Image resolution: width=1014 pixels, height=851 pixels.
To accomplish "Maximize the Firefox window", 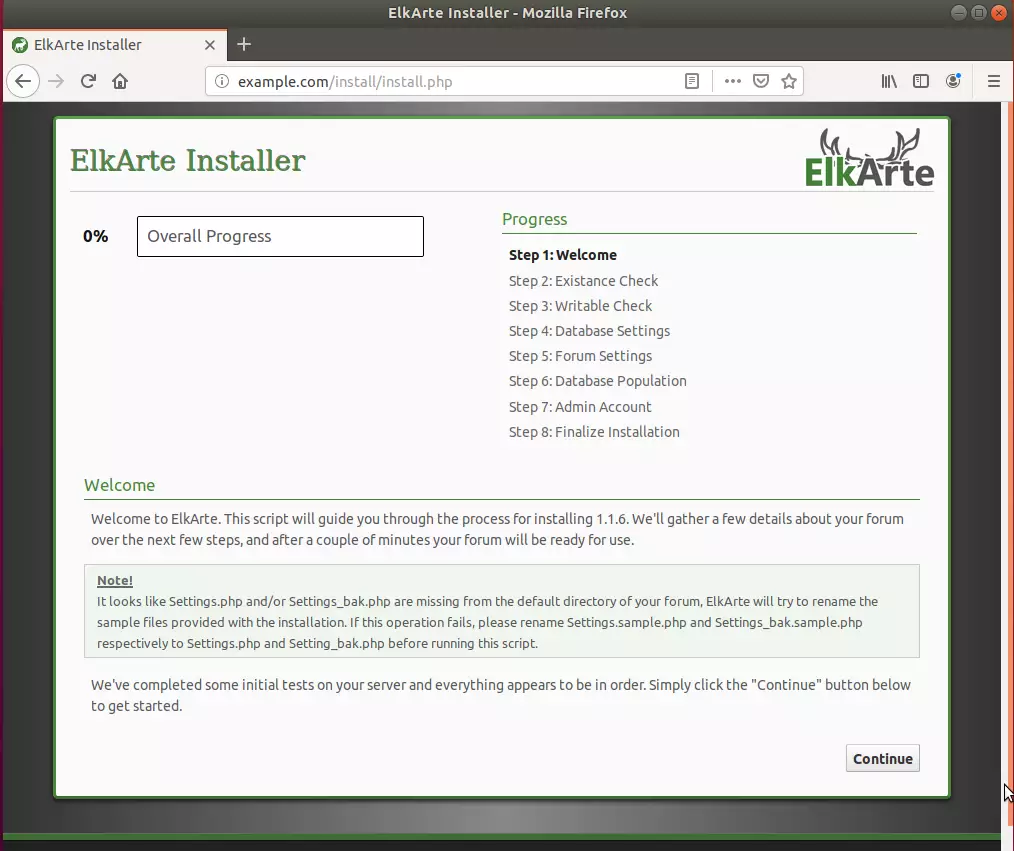I will coord(979,13).
